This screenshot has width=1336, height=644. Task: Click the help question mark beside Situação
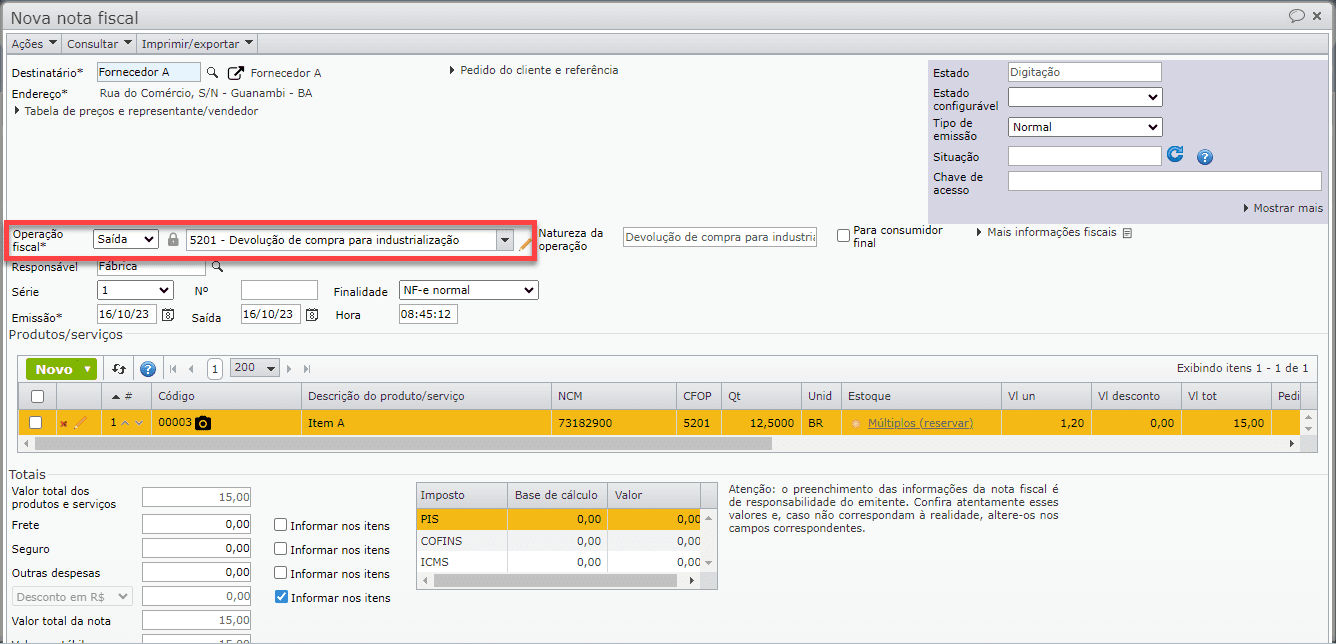1204,157
